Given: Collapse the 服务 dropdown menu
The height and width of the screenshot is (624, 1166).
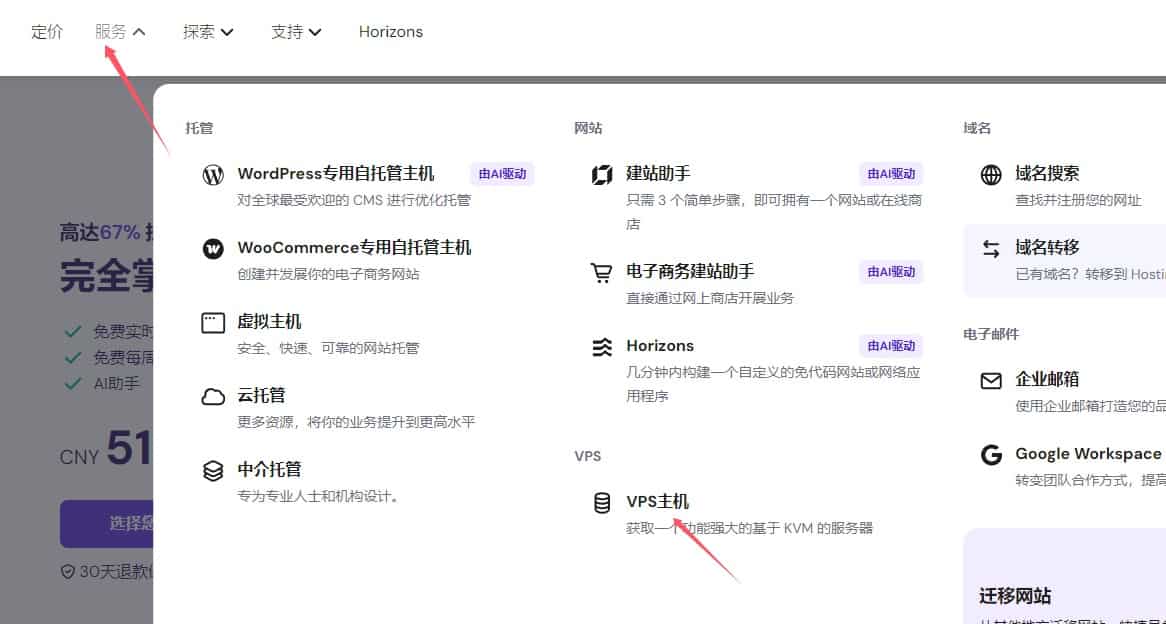Looking at the screenshot, I should [120, 32].
